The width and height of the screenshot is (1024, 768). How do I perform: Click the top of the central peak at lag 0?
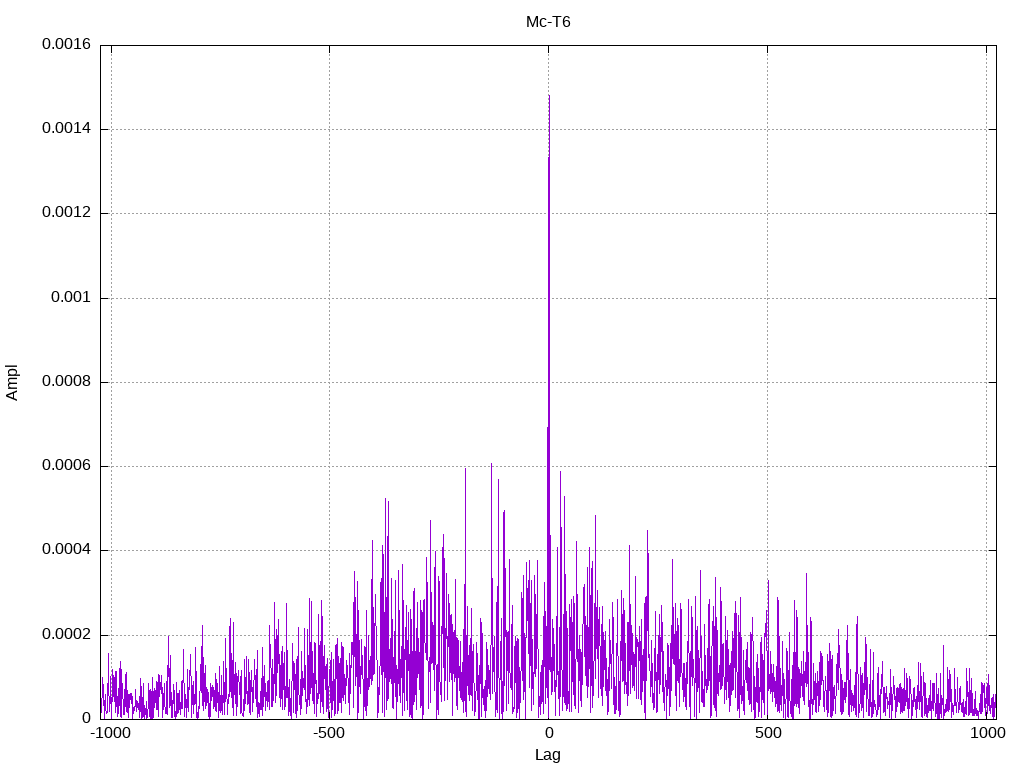tap(549, 96)
